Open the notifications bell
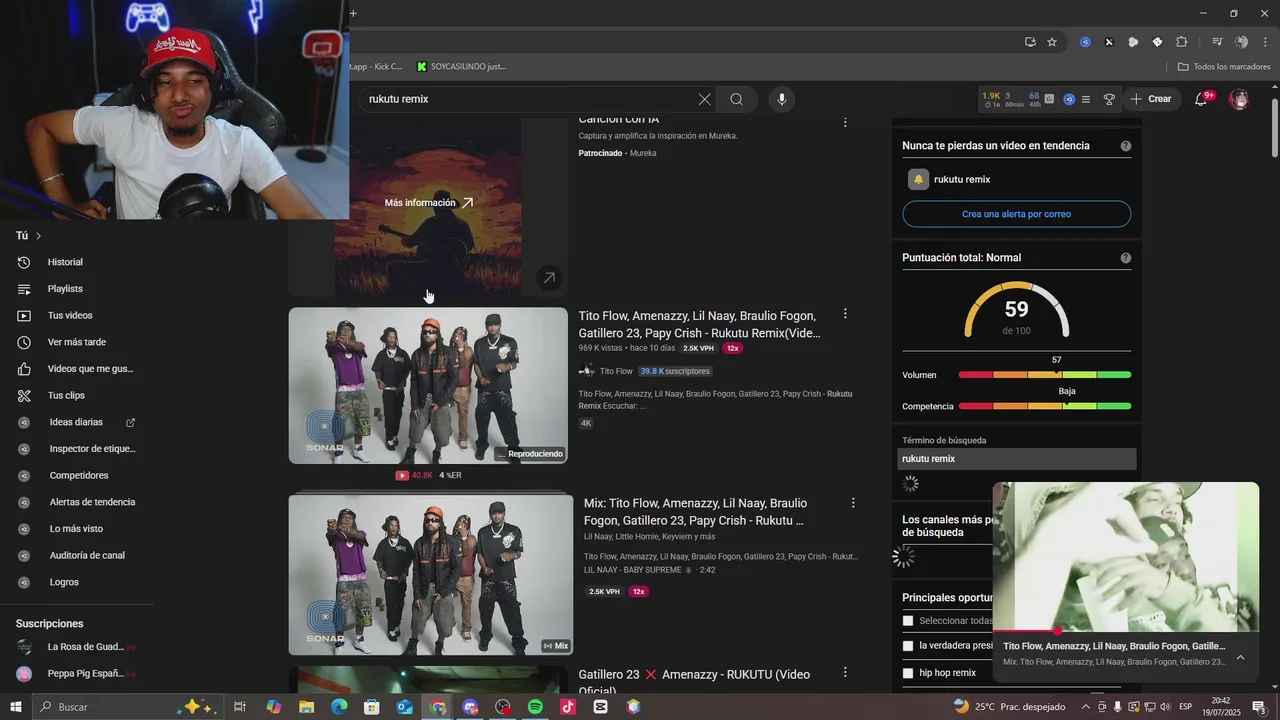The width and height of the screenshot is (1280, 720). (1201, 99)
